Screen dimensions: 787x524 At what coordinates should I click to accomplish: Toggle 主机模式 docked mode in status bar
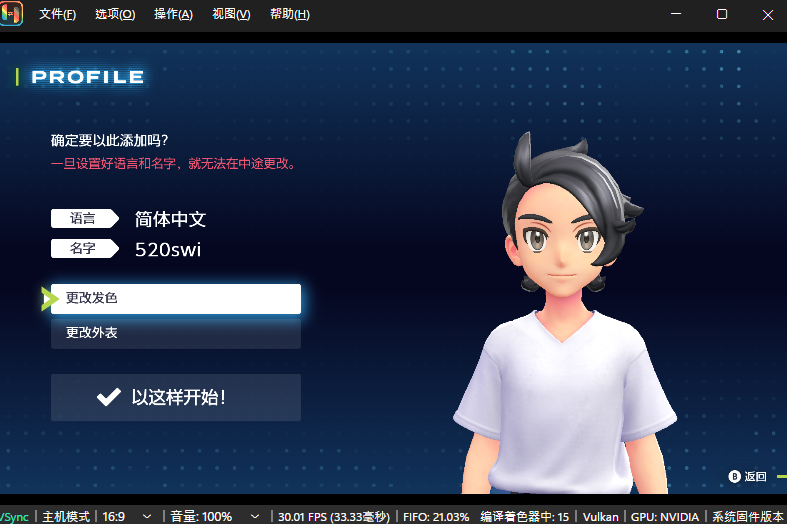(65, 516)
